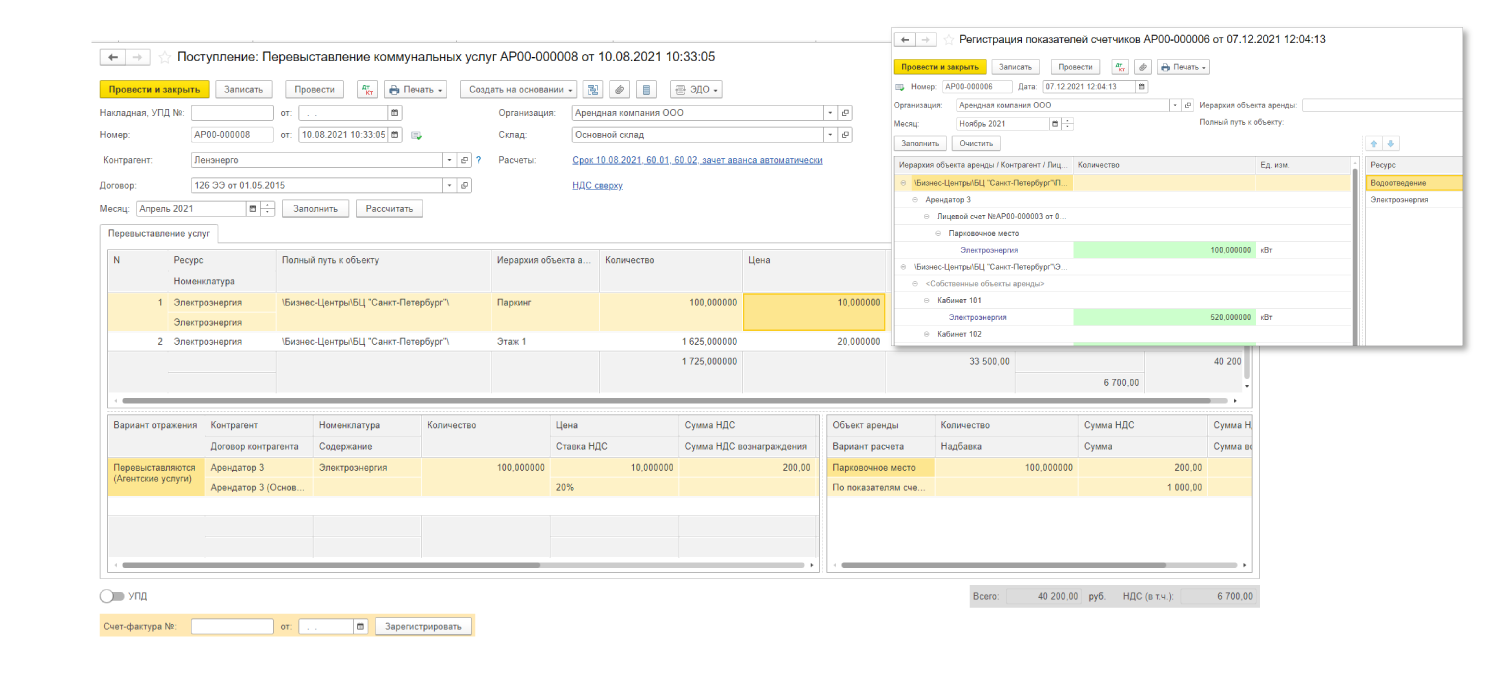Viewport: 1501px width, 679px height.
Task: Open the Организация dropdown in Поступление form
Action: pos(830,113)
